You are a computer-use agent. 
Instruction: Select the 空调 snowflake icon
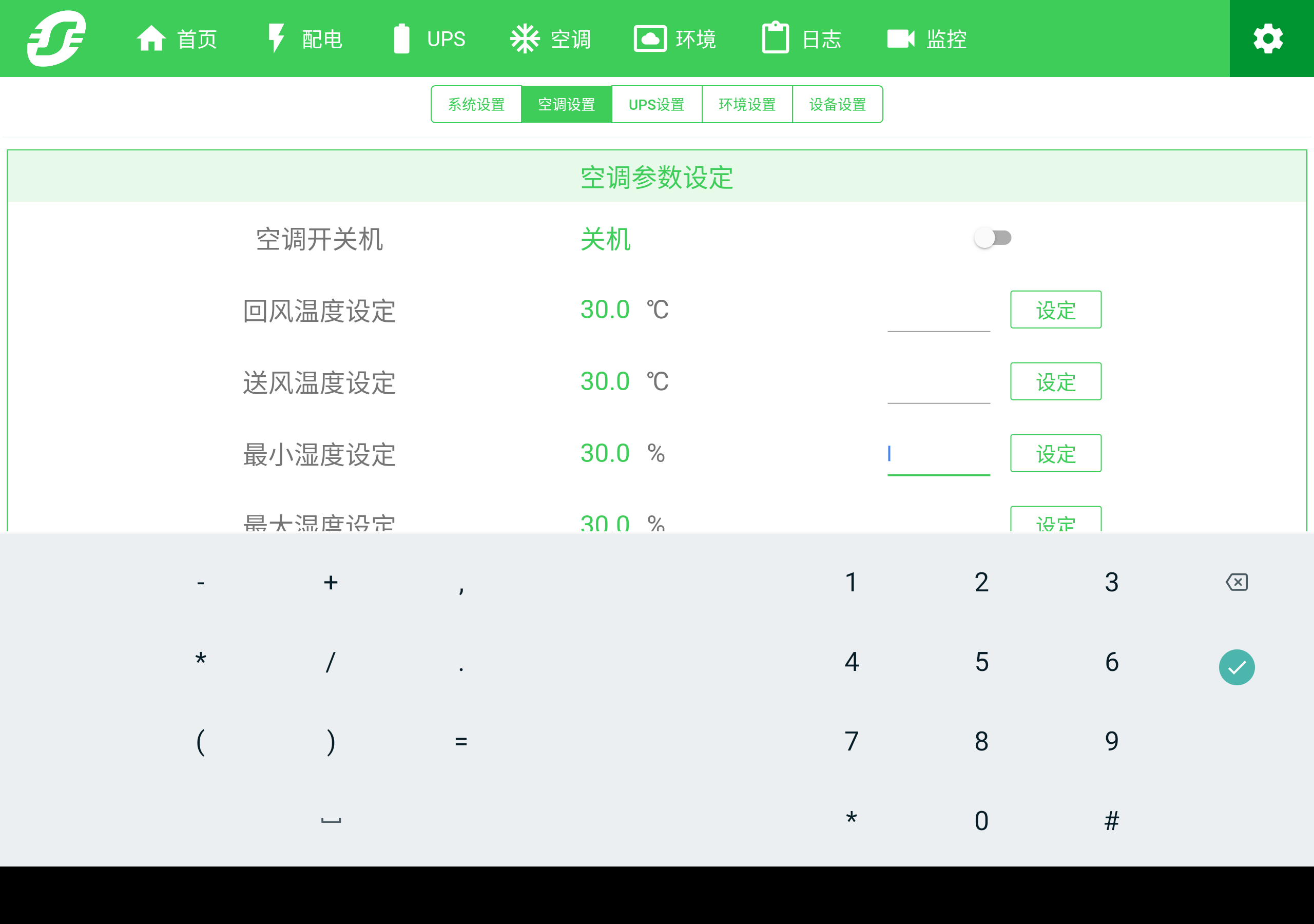pos(526,38)
